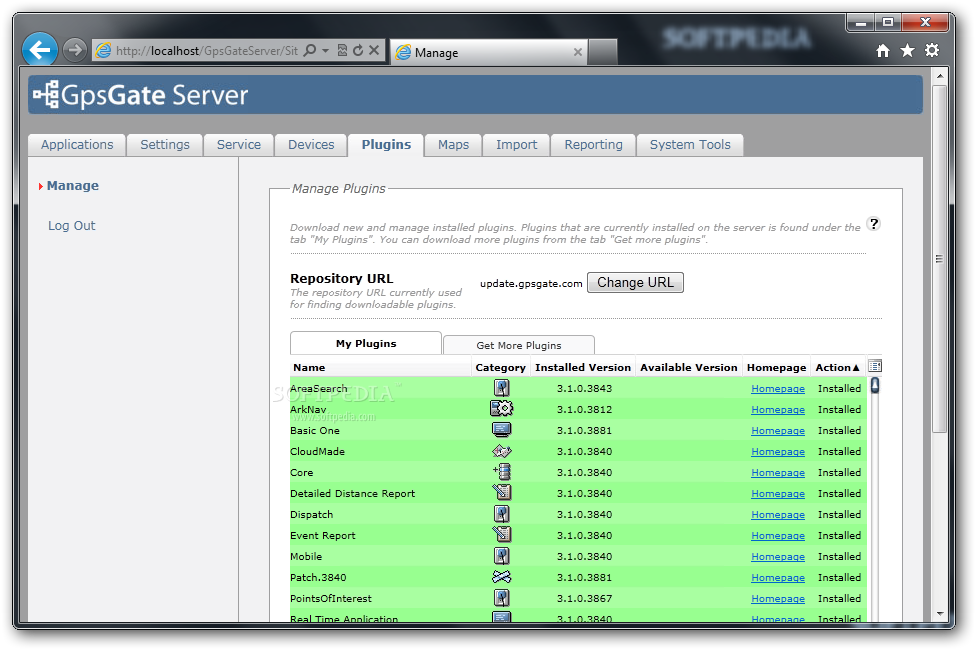
Task: Open the Reporting tab
Action: tap(594, 144)
